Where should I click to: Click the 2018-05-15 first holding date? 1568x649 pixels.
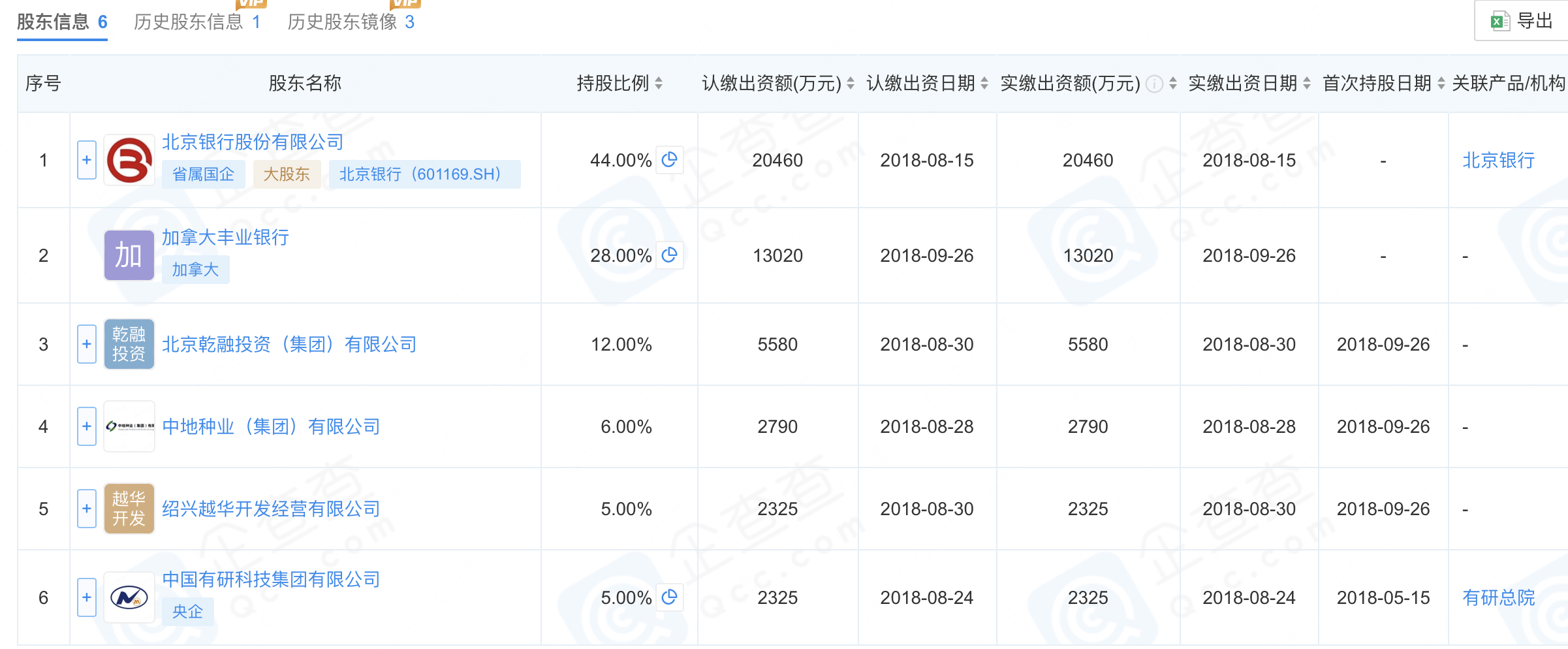(x=1383, y=597)
